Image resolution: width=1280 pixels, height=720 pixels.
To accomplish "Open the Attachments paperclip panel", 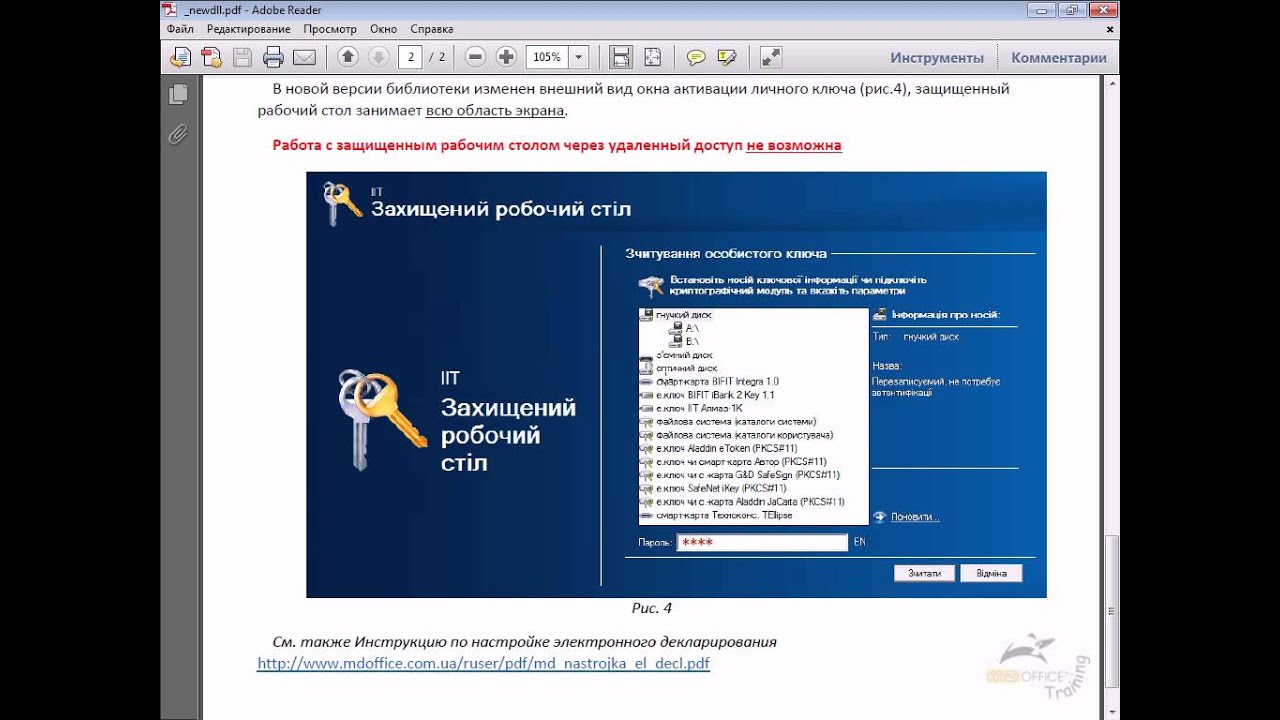I will (179, 133).
